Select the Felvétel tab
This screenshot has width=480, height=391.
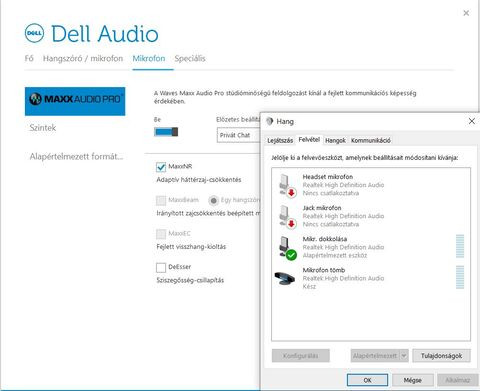(309, 140)
